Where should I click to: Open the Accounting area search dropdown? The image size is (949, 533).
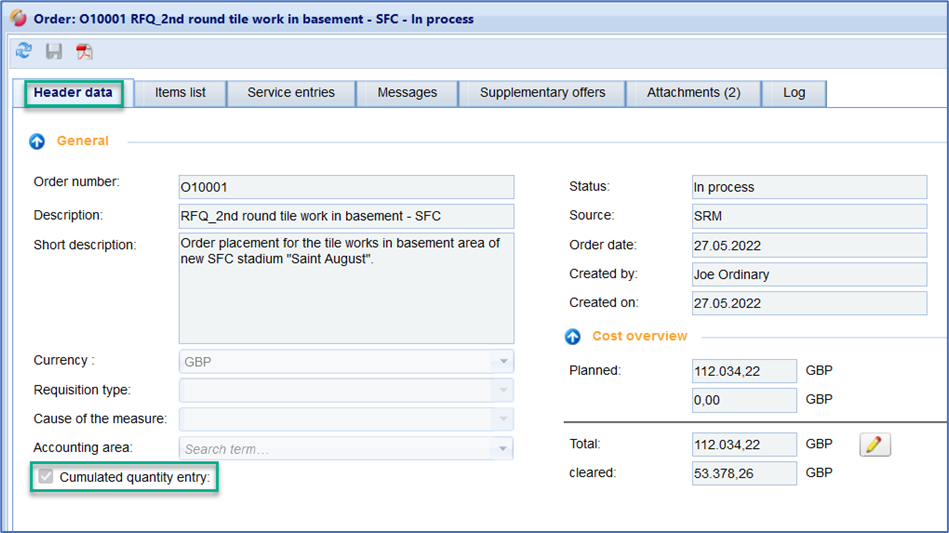pos(504,449)
